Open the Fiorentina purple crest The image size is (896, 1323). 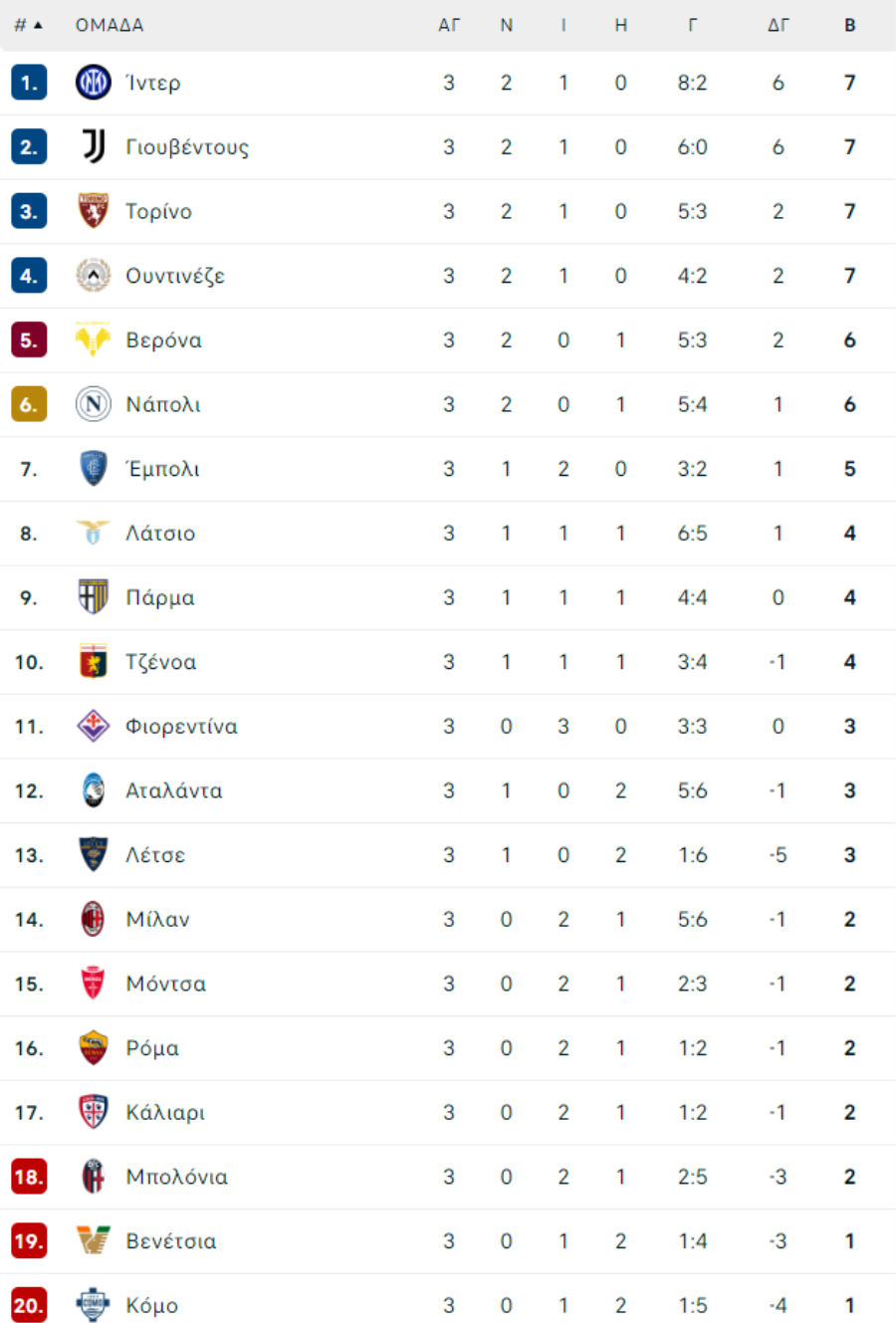point(94,727)
